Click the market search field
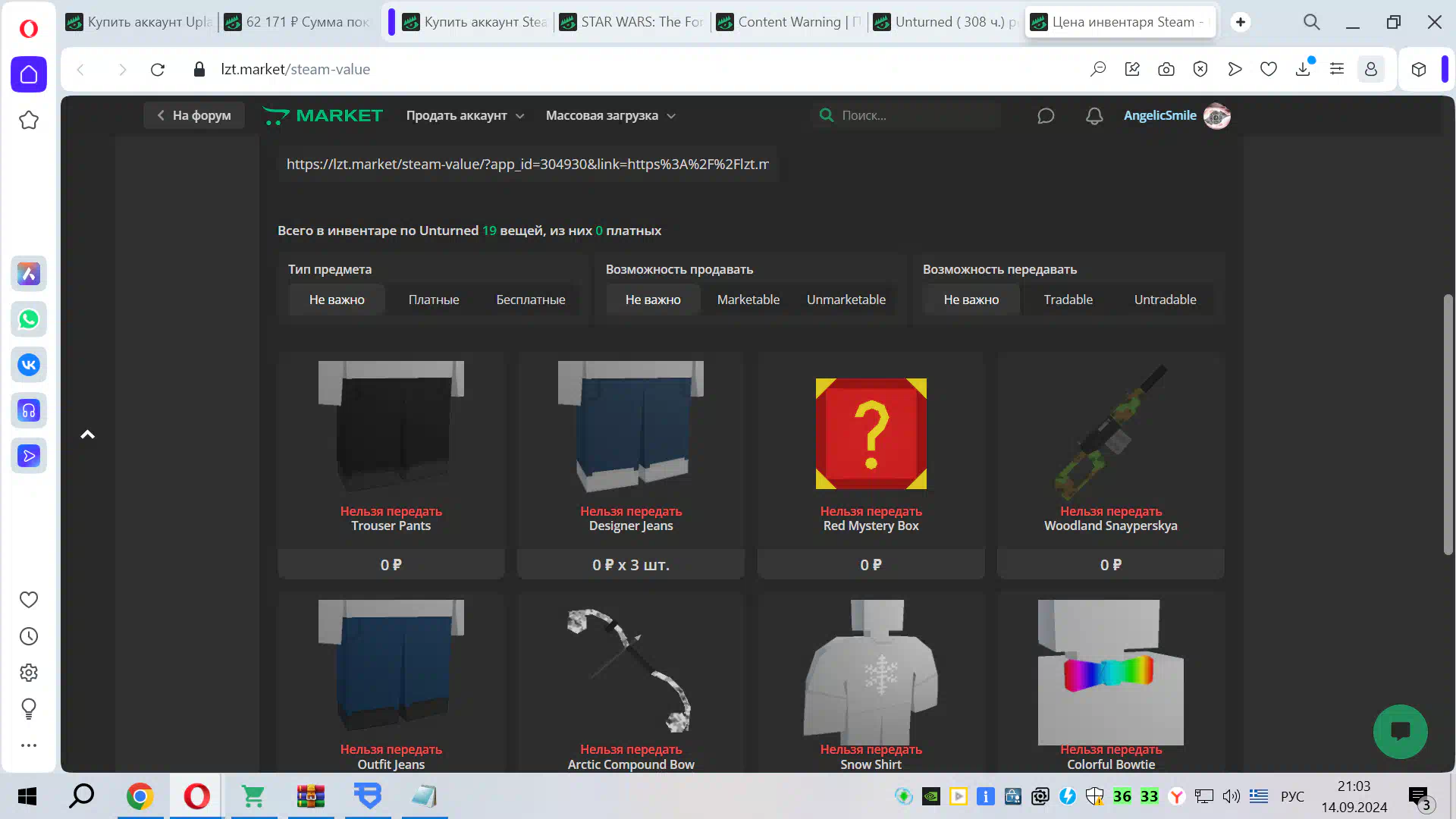The image size is (1456, 819). (906, 115)
